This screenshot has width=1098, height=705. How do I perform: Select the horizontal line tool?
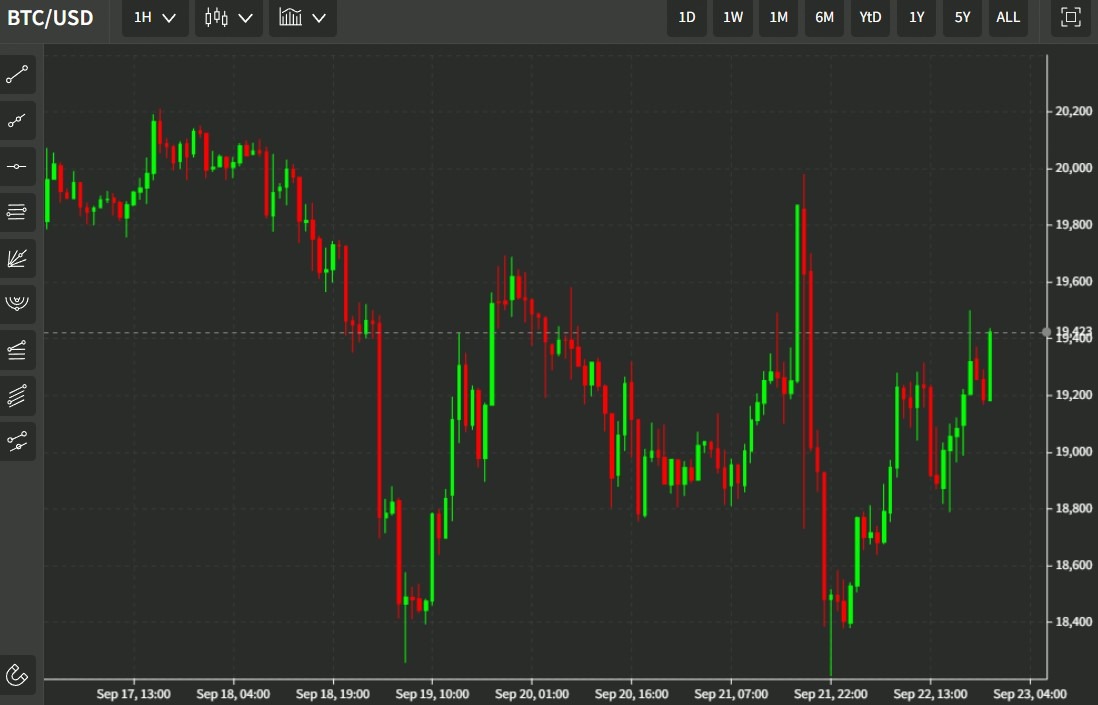click(17, 167)
